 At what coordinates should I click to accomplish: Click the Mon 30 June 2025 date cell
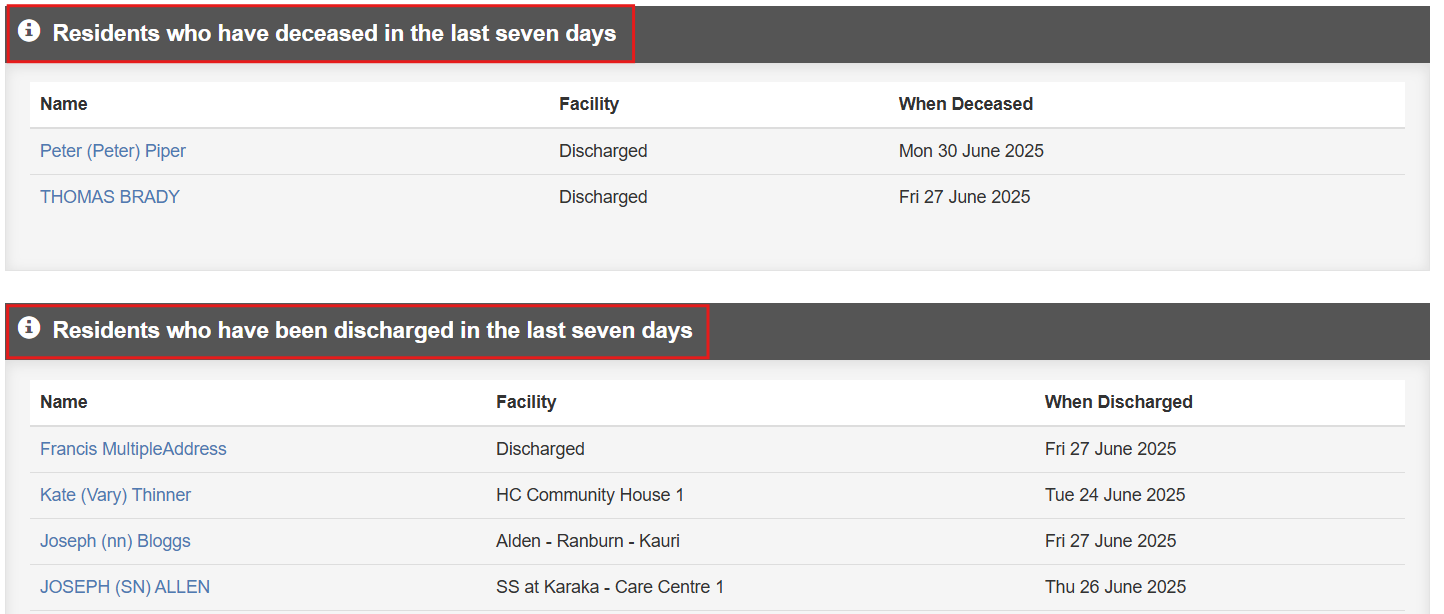coord(971,151)
